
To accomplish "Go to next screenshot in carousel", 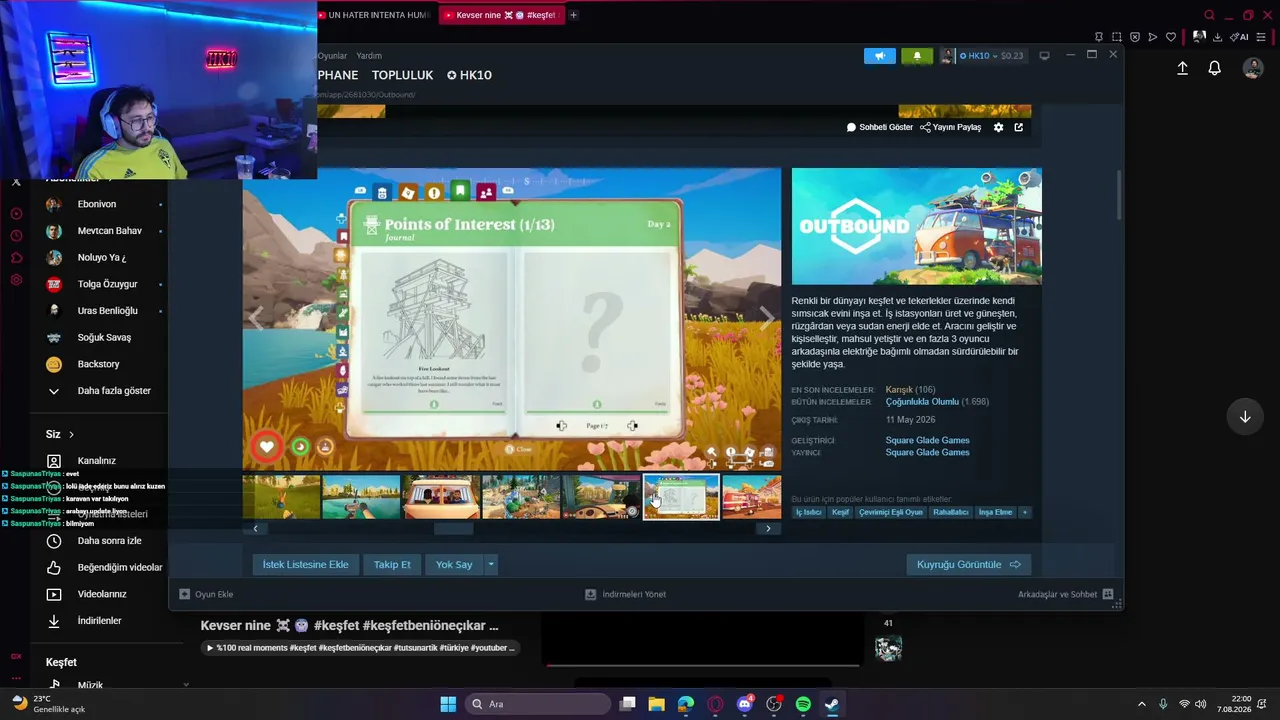I will (767, 319).
